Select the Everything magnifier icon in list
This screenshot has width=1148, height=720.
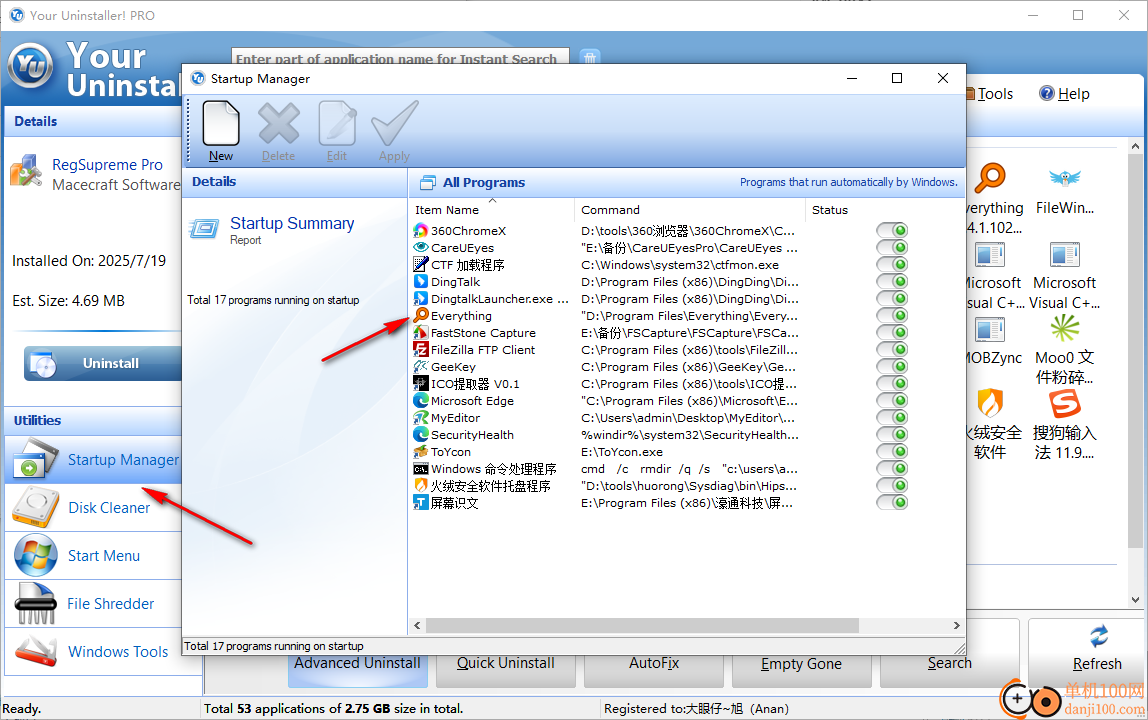pos(420,316)
